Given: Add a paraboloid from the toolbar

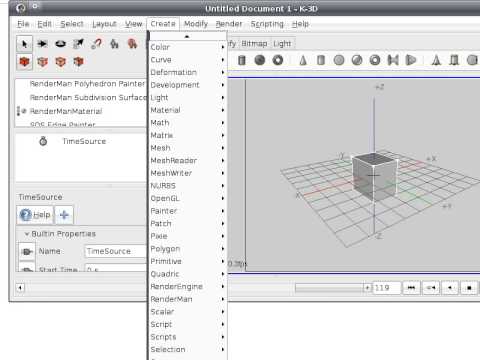Looking at the screenshot, I should 411,60.
